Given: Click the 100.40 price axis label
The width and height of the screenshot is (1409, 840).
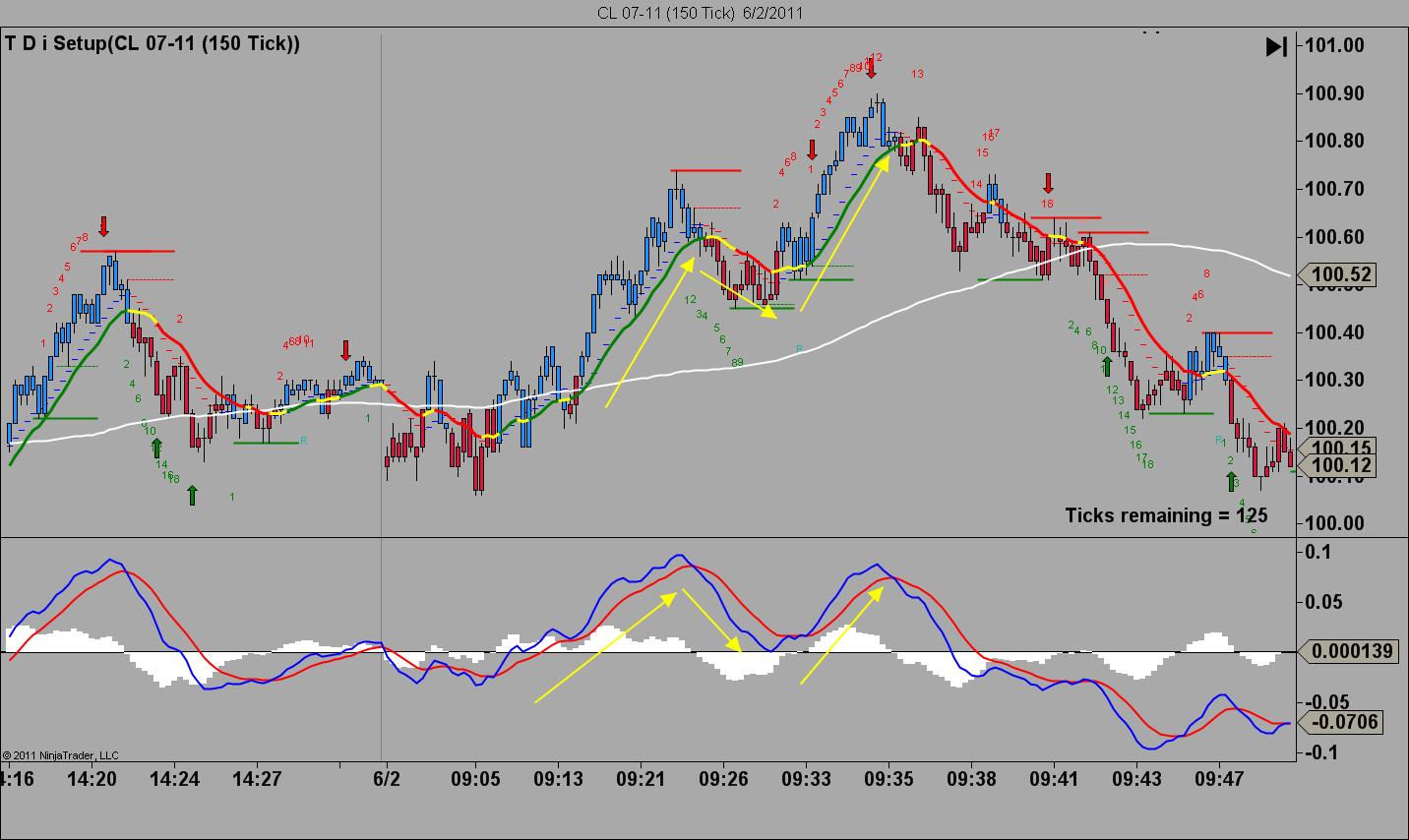Looking at the screenshot, I should [1336, 332].
